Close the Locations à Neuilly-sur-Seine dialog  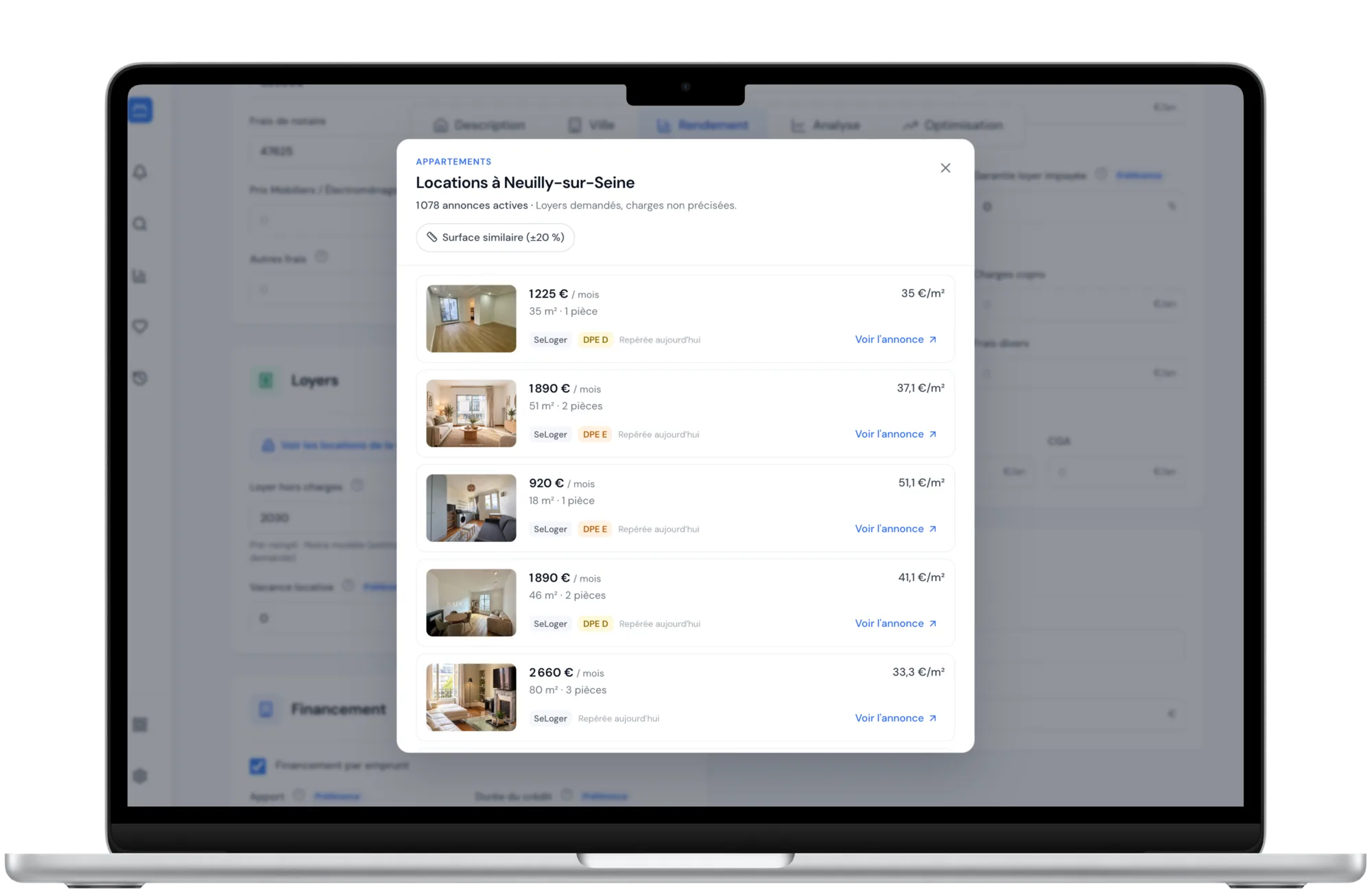[x=945, y=168]
